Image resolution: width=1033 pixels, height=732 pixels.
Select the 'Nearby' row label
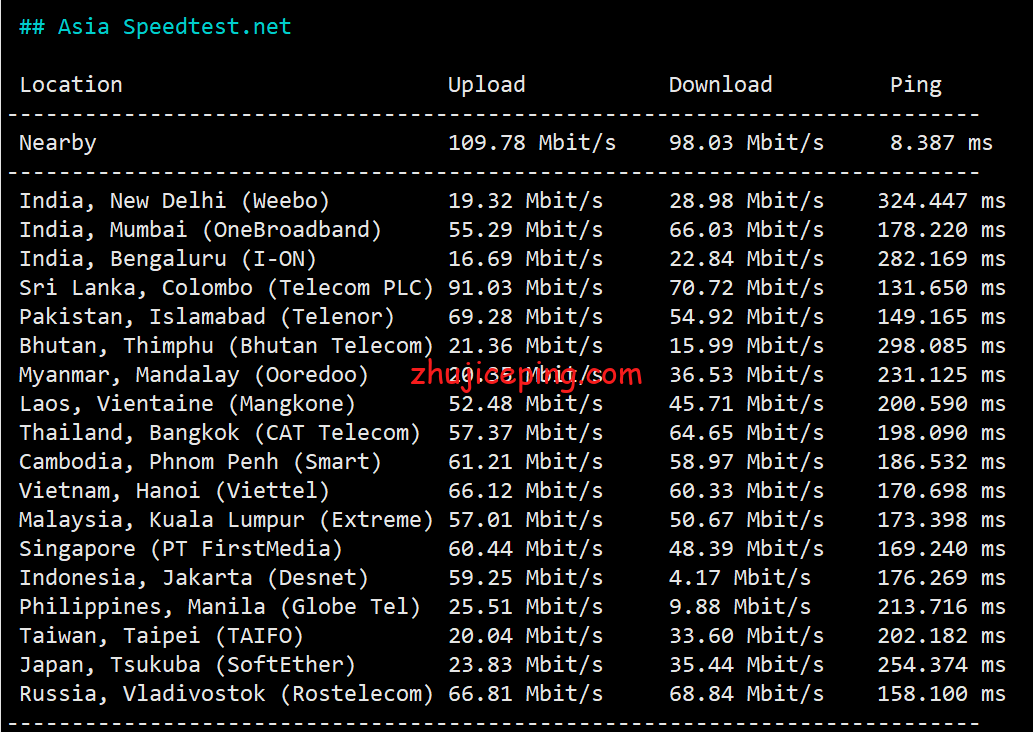[x=57, y=143]
